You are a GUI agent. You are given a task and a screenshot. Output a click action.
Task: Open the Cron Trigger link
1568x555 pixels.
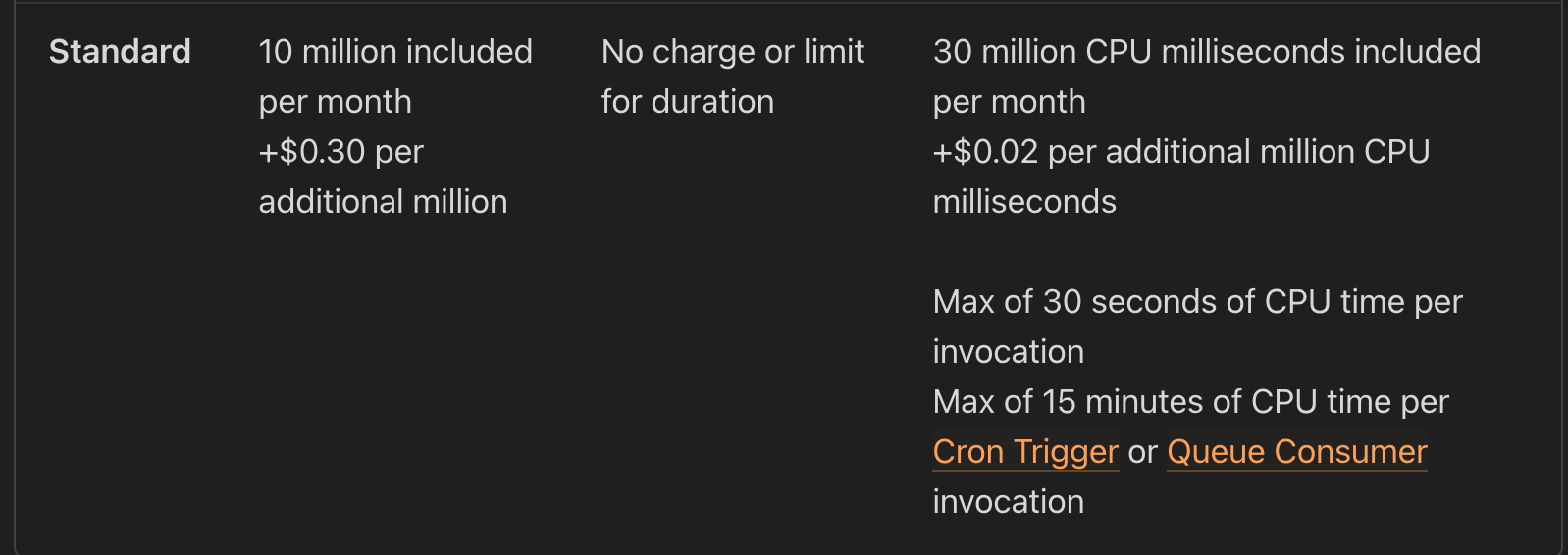coord(1024,452)
